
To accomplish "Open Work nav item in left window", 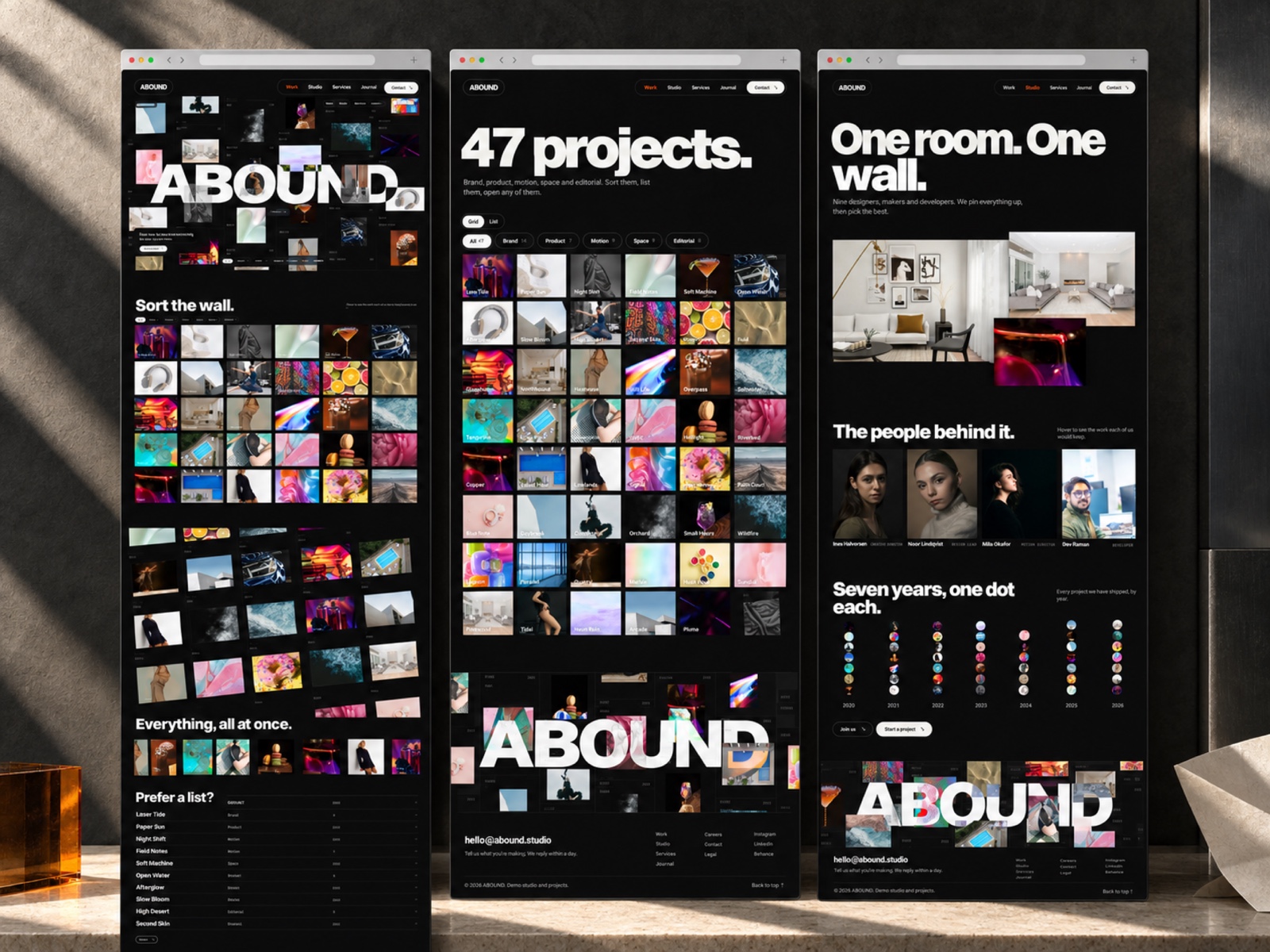I will point(292,86).
